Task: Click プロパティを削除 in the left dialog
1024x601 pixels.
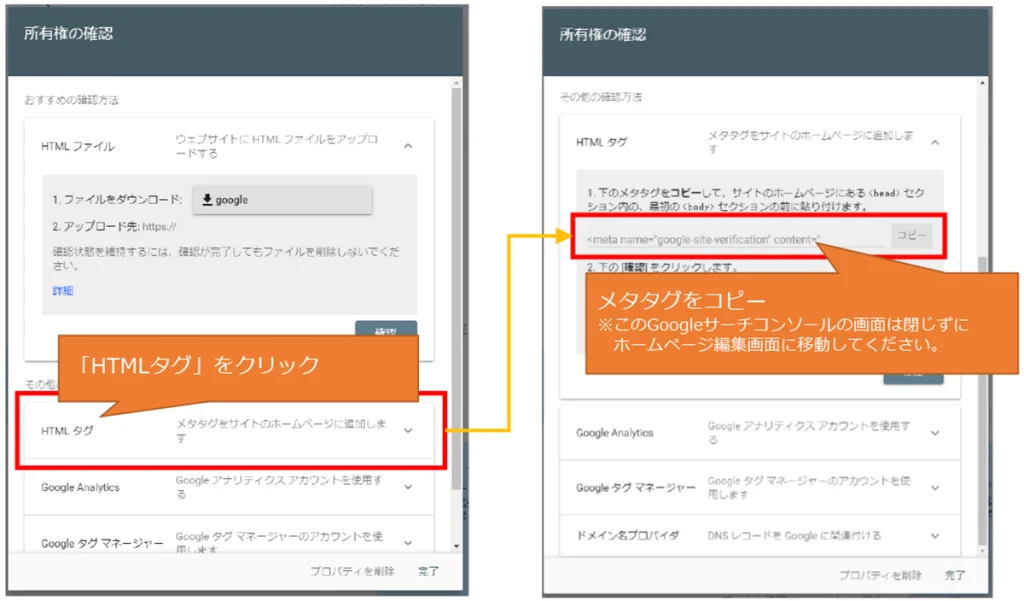Action: (x=352, y=571)
